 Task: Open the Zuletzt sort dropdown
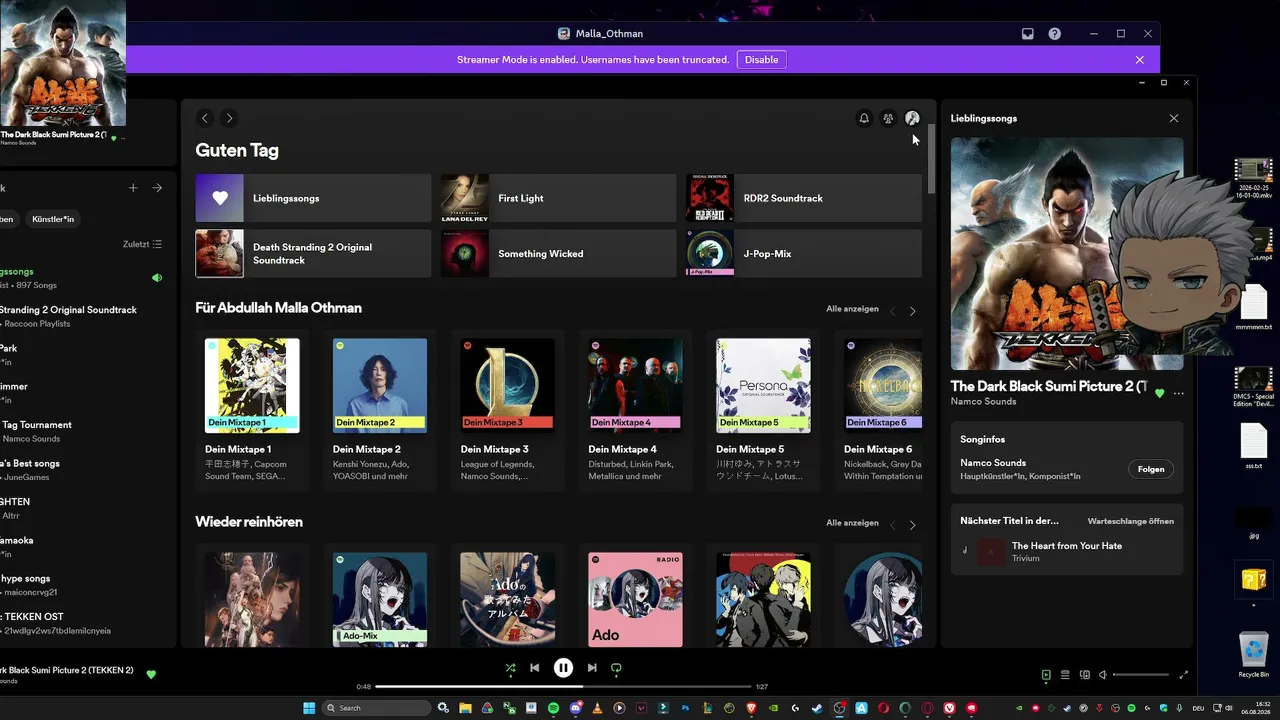click(142, 244)
